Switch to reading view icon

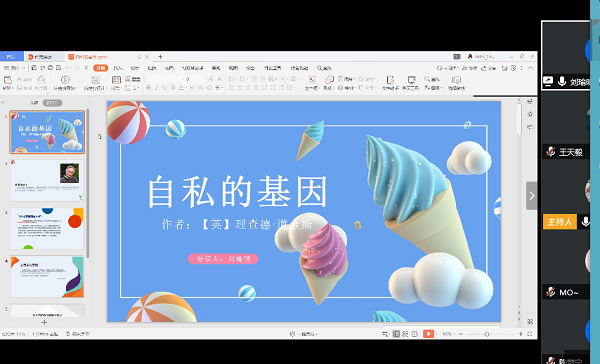414,334
